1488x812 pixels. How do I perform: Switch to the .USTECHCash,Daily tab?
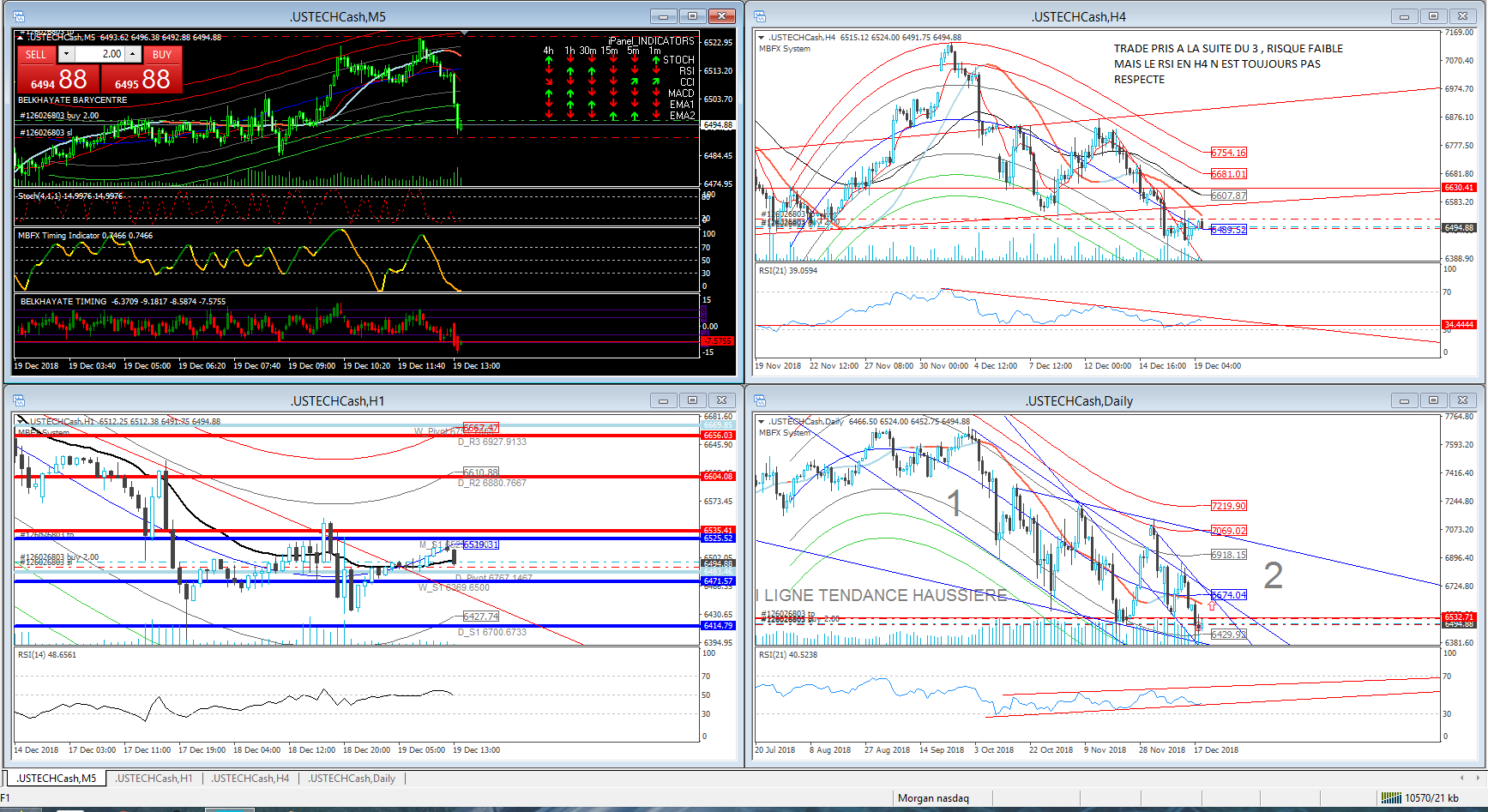pyautogui.click(x=352, y=779)
